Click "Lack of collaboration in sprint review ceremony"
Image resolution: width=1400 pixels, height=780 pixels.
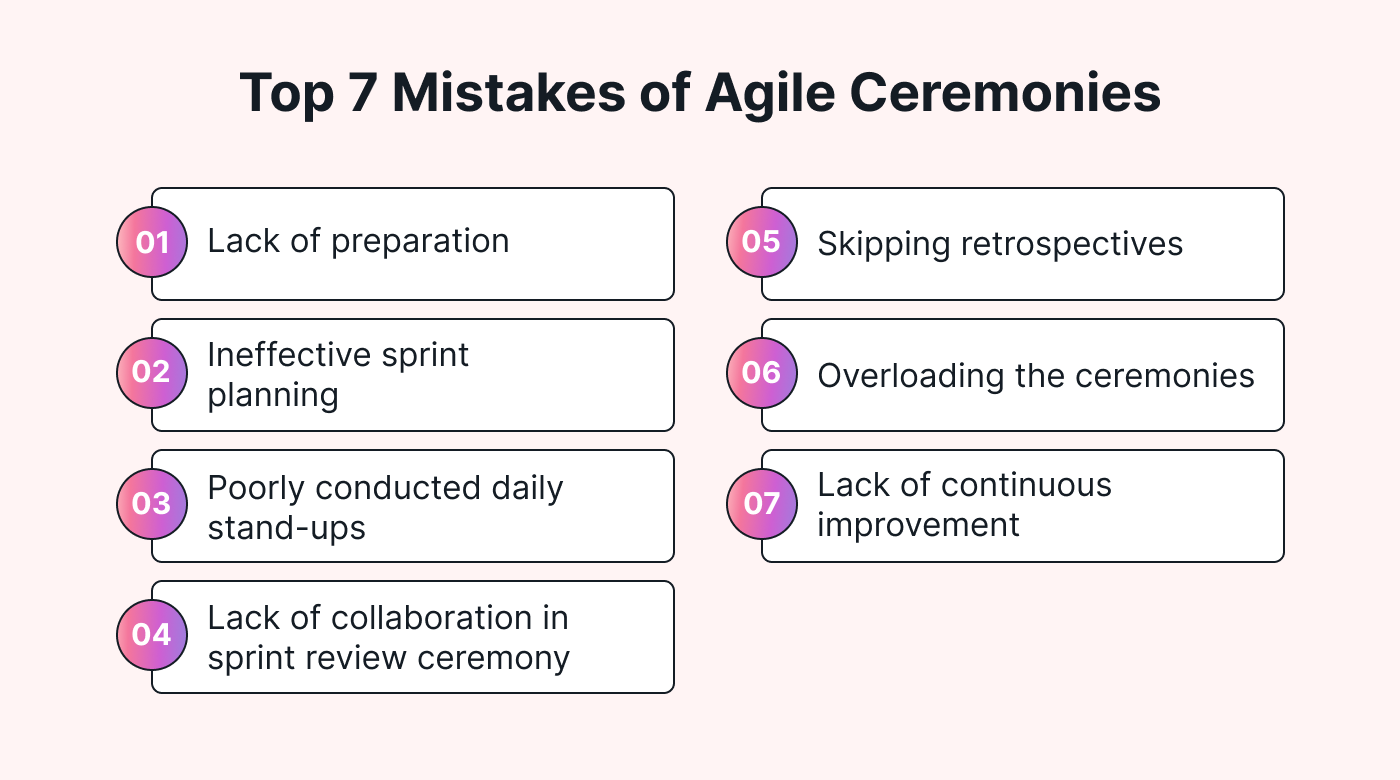[x=388, y=637]
